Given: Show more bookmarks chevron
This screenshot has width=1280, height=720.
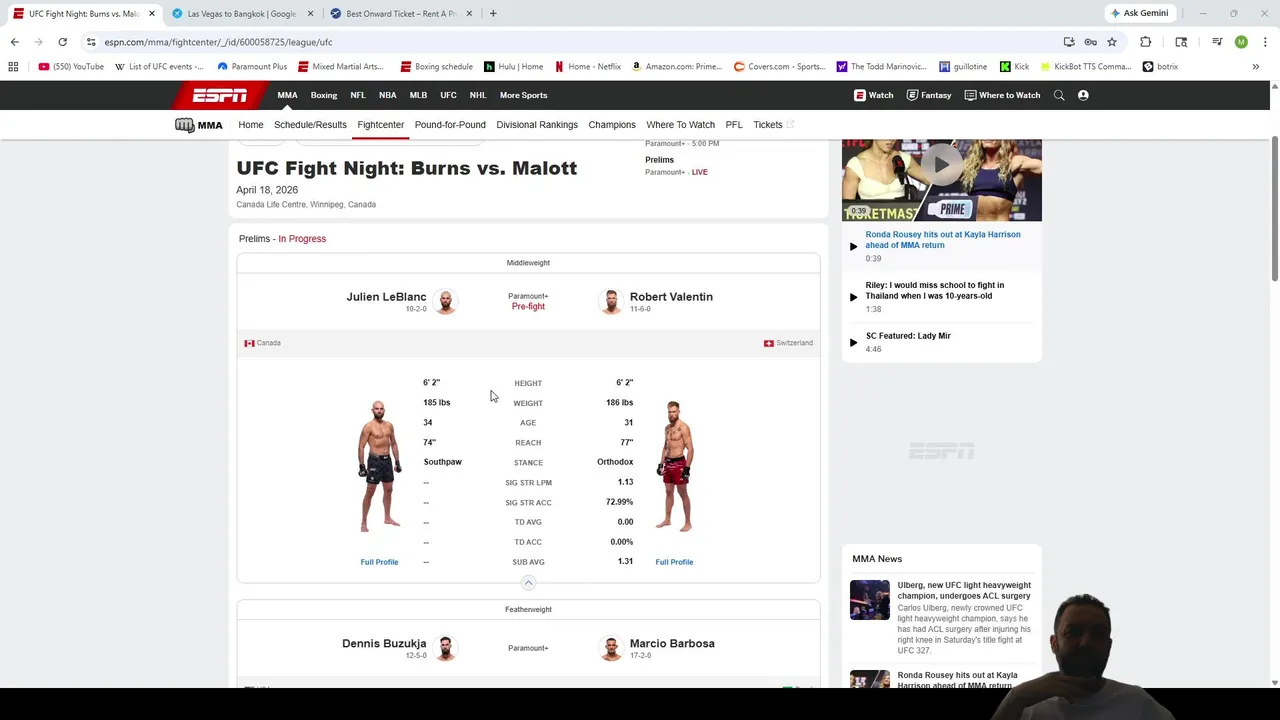Looking at the screenshot, I should point(1255,67).
